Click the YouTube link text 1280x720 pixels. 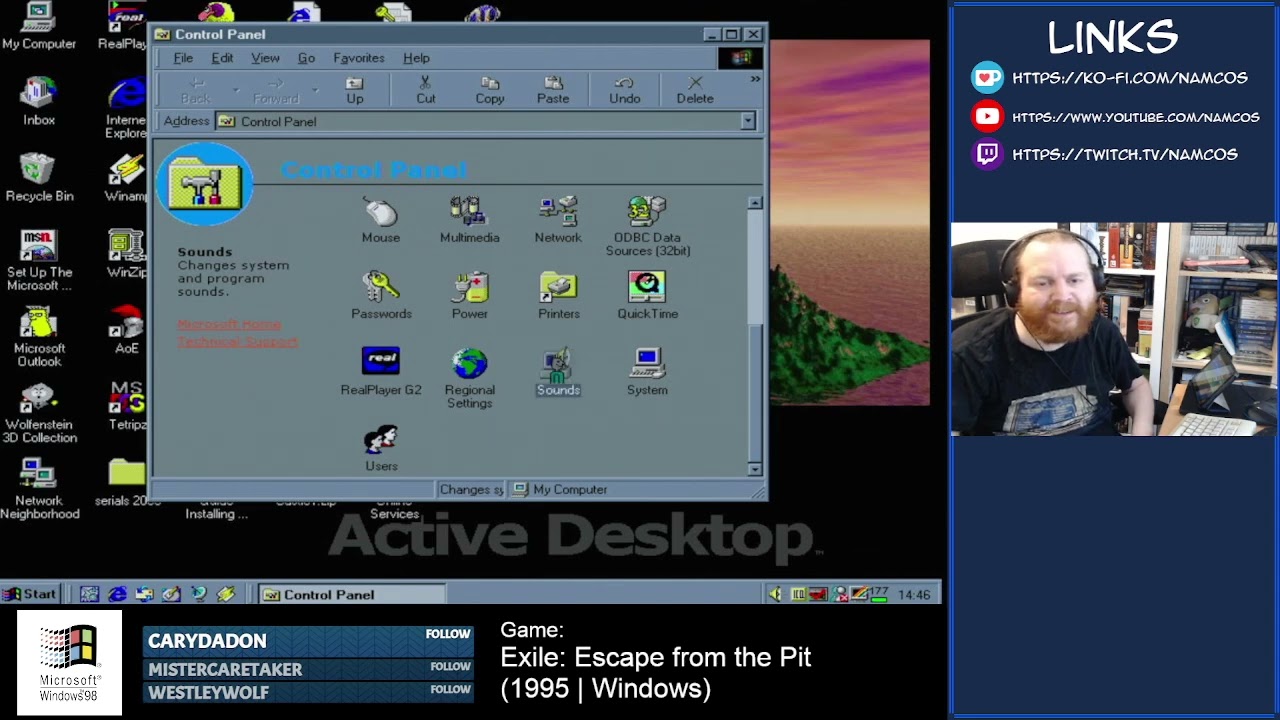[x=1135, y=117]
